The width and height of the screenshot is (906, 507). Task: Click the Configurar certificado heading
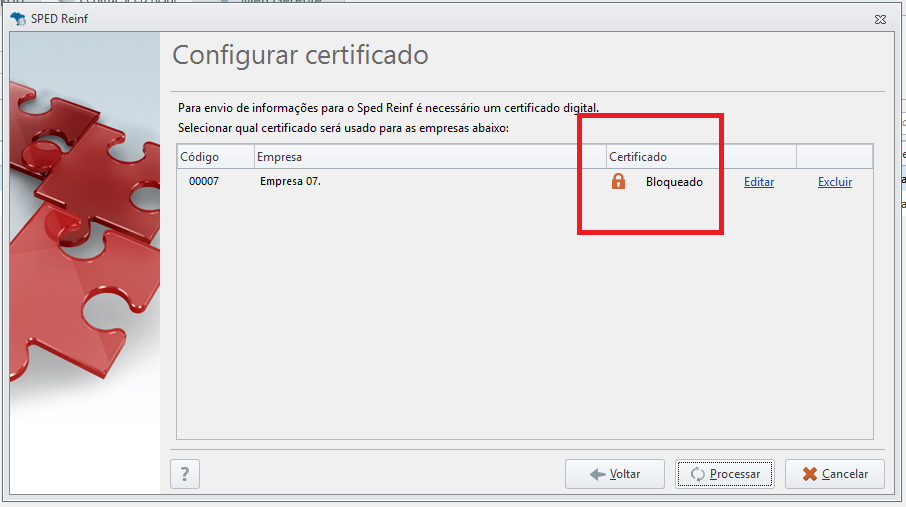point(300,55)
